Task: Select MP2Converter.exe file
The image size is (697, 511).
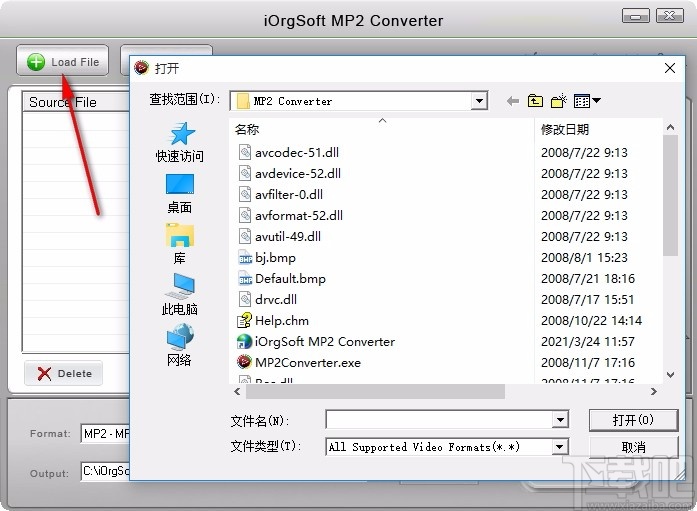Action: (308, 363)
